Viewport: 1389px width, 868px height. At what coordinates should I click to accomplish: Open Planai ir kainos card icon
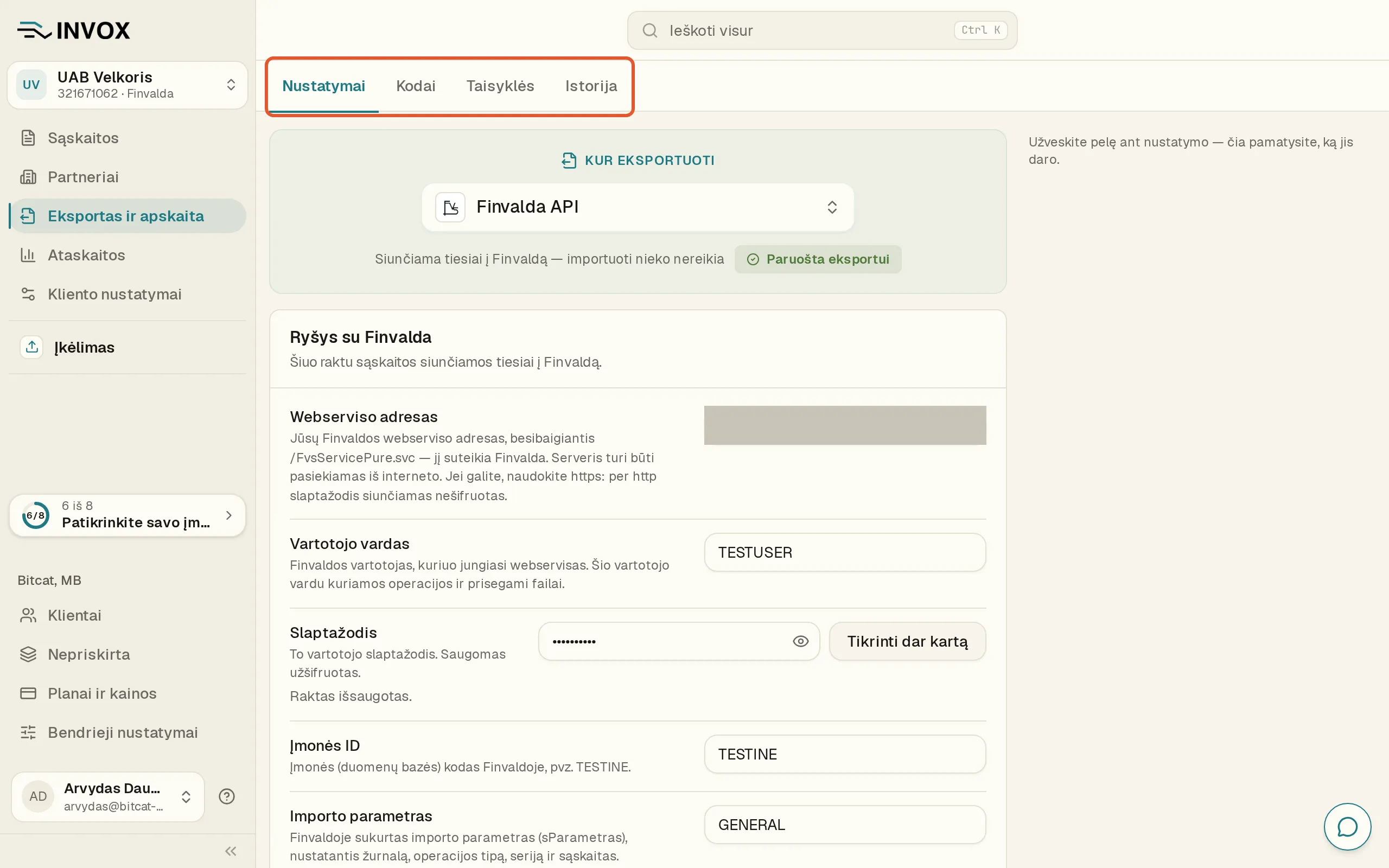tap(28, 693)
